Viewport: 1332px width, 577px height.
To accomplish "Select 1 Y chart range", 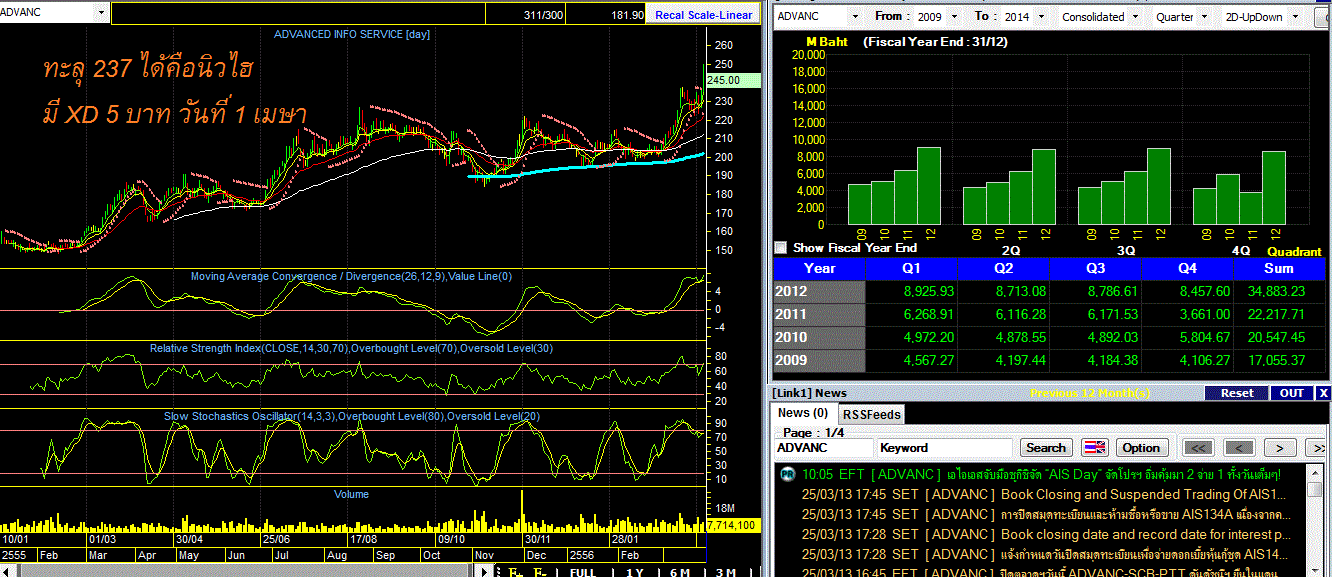I will tap(634, 572).
